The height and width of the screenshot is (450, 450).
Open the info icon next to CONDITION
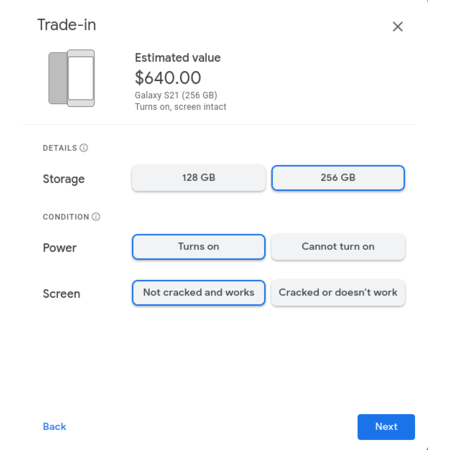(96, 217)
